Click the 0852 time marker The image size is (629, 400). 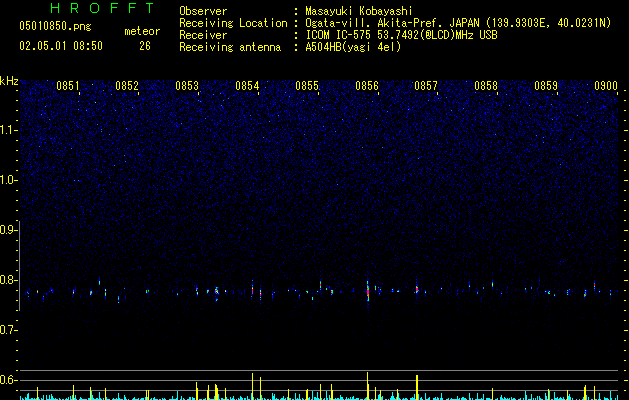127,86
